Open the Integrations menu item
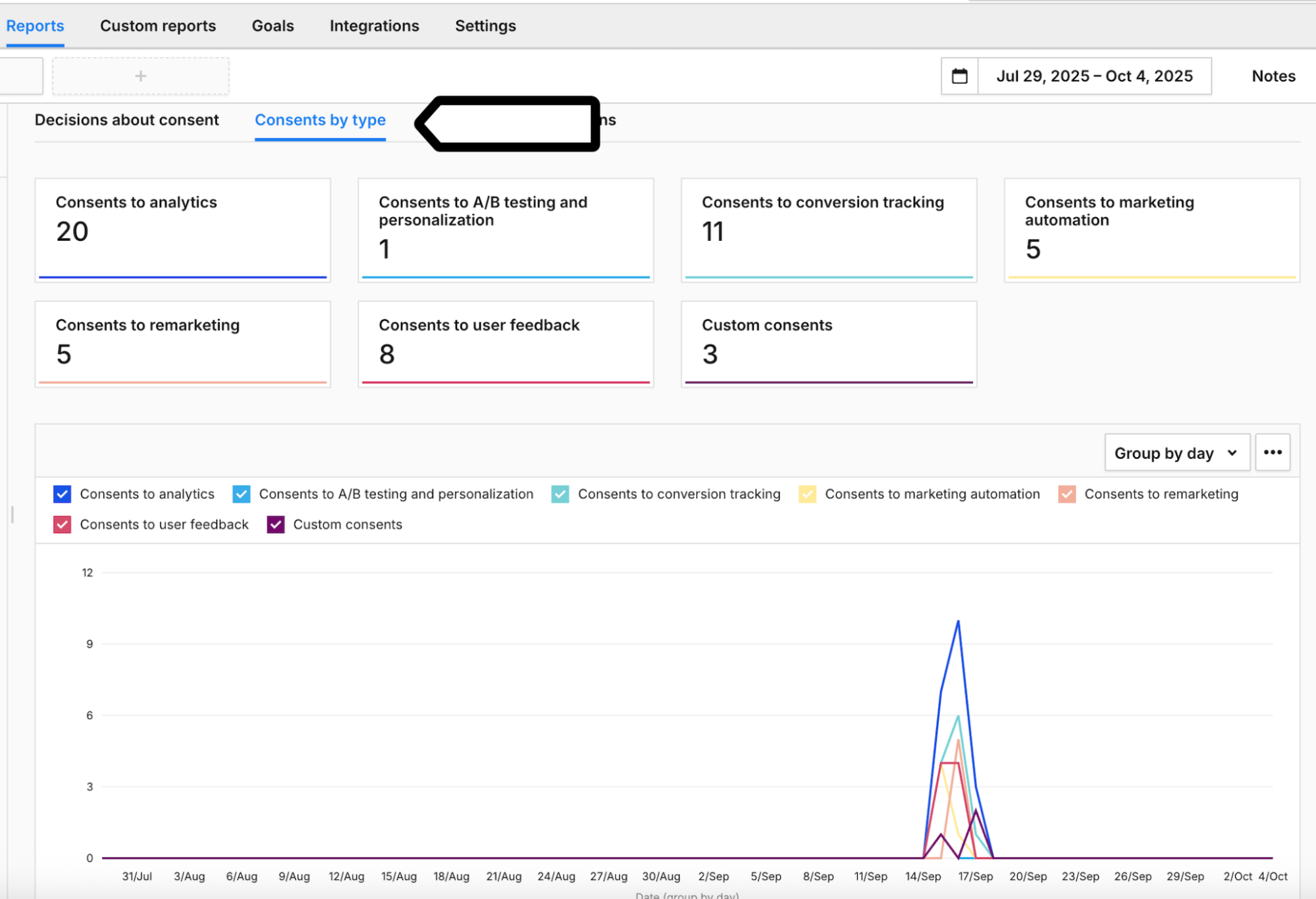 [x=374, y=26]
